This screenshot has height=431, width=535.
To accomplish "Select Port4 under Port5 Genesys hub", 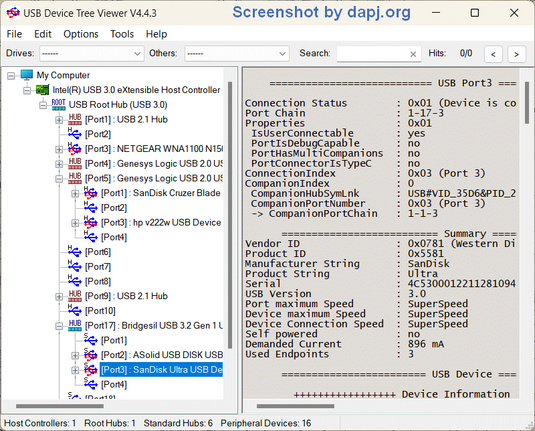I will pos(114,237).
